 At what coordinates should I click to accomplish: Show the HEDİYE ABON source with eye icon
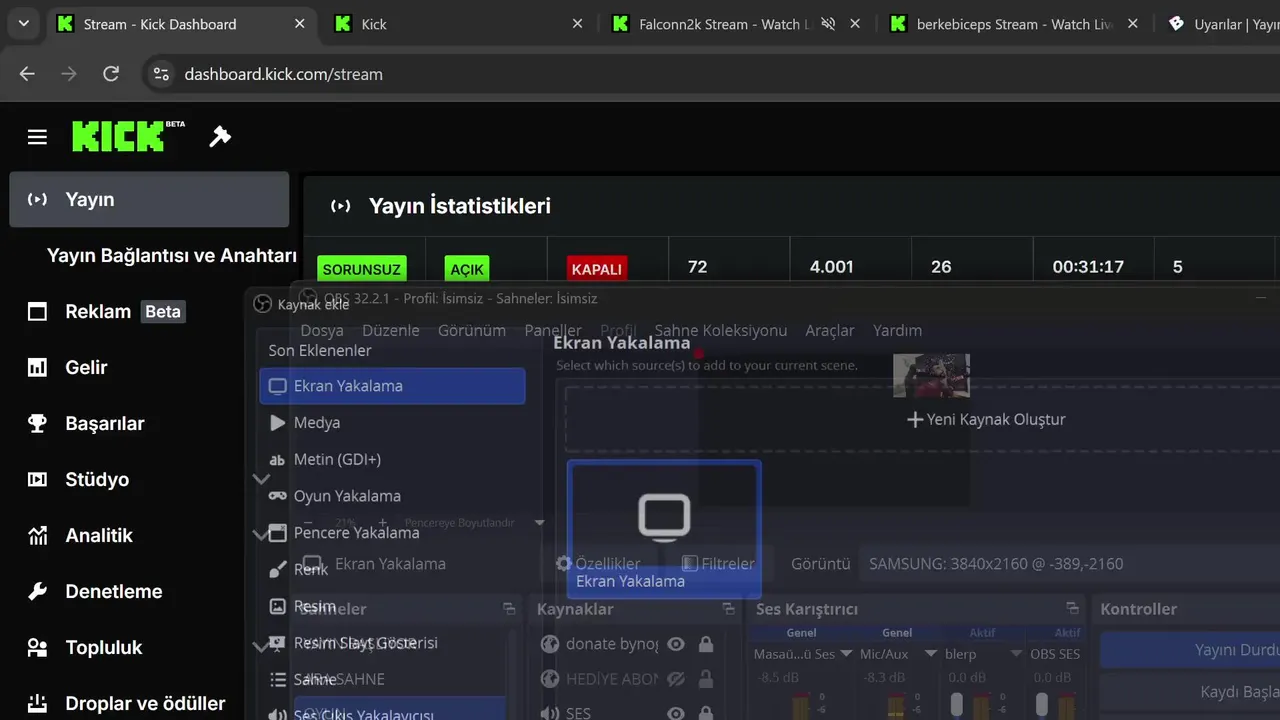(676, 680)
